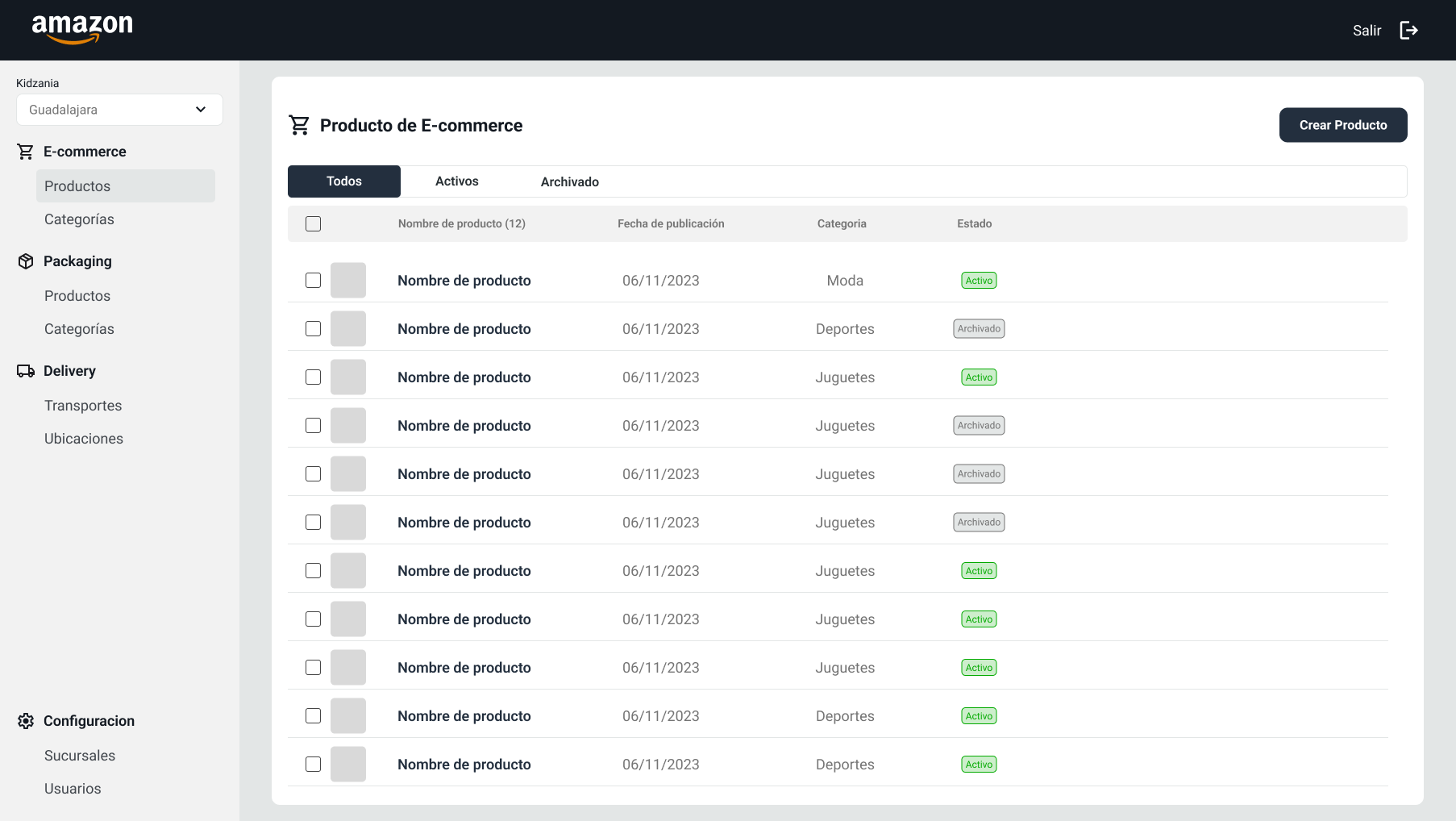Image resolution: width=1456 pixels, height=821 pixels.
Task: Click the logout arrow icon beside Salir
Action: [x=1408, y=31]
